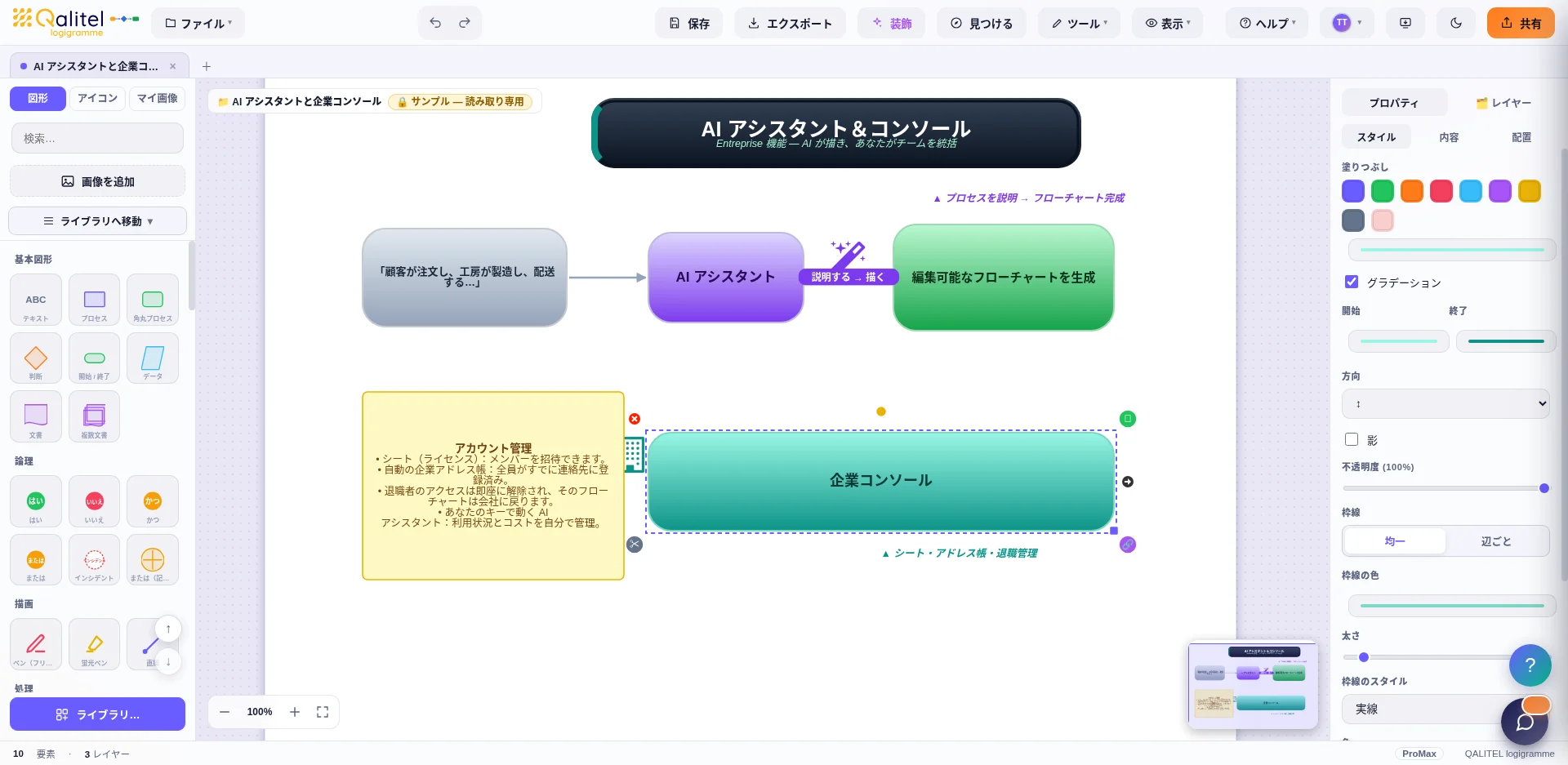Switch to the 内容 tab
This screenshot has width=1568, height=765.
[x=1449, y=137]
